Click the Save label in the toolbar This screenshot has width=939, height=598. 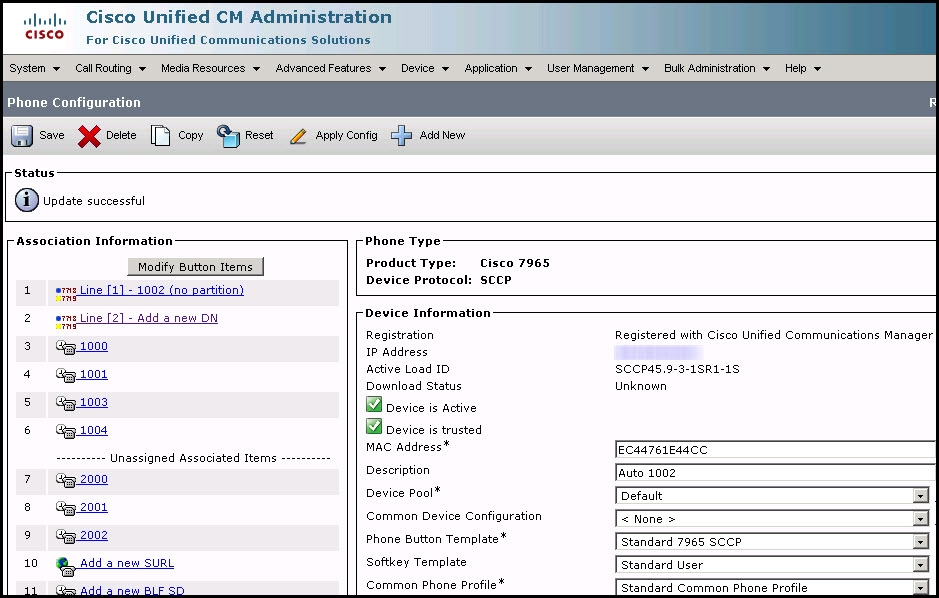point(52,135)
